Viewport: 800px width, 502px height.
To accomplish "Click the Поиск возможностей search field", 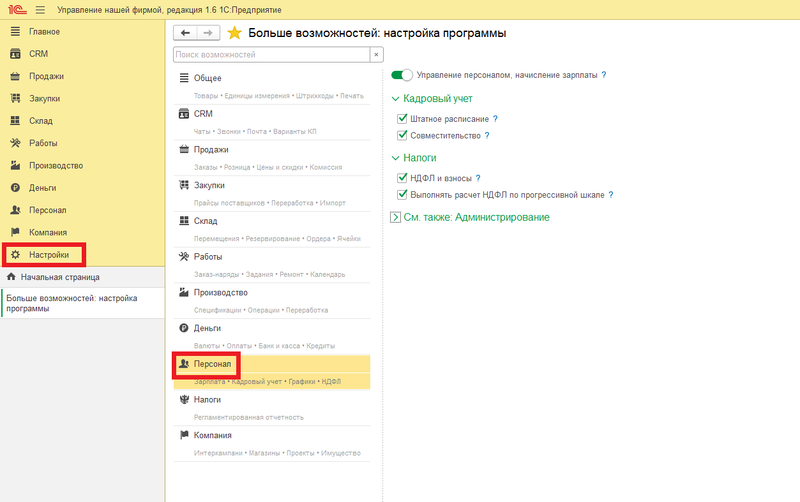I will (x=271, y=55).
